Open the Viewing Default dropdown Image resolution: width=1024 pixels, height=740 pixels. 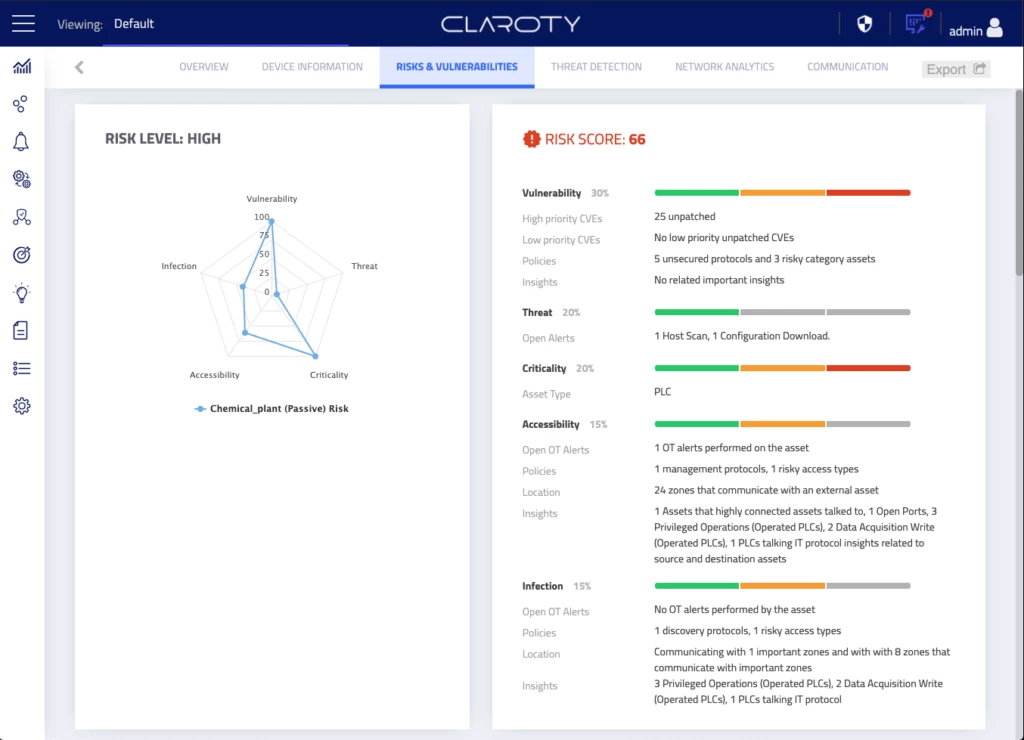pyautogui.click(x=134, y=24)
